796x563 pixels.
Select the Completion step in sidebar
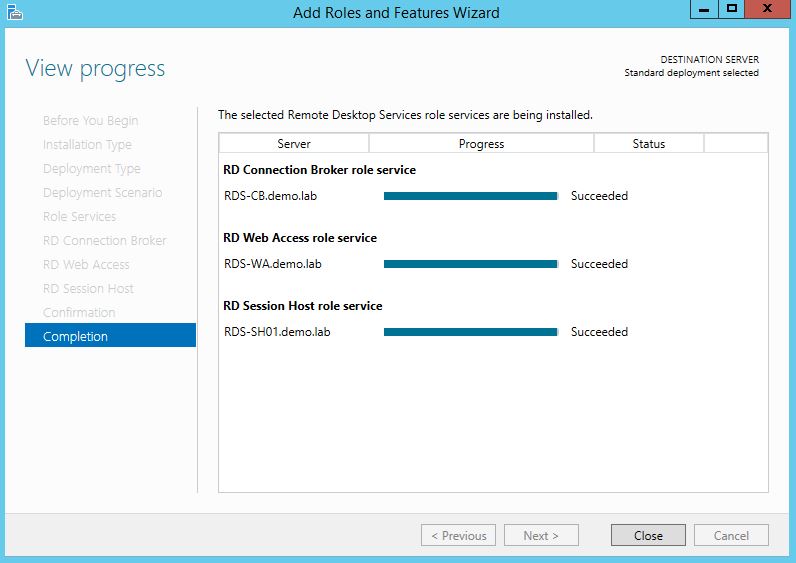[110, 336]
